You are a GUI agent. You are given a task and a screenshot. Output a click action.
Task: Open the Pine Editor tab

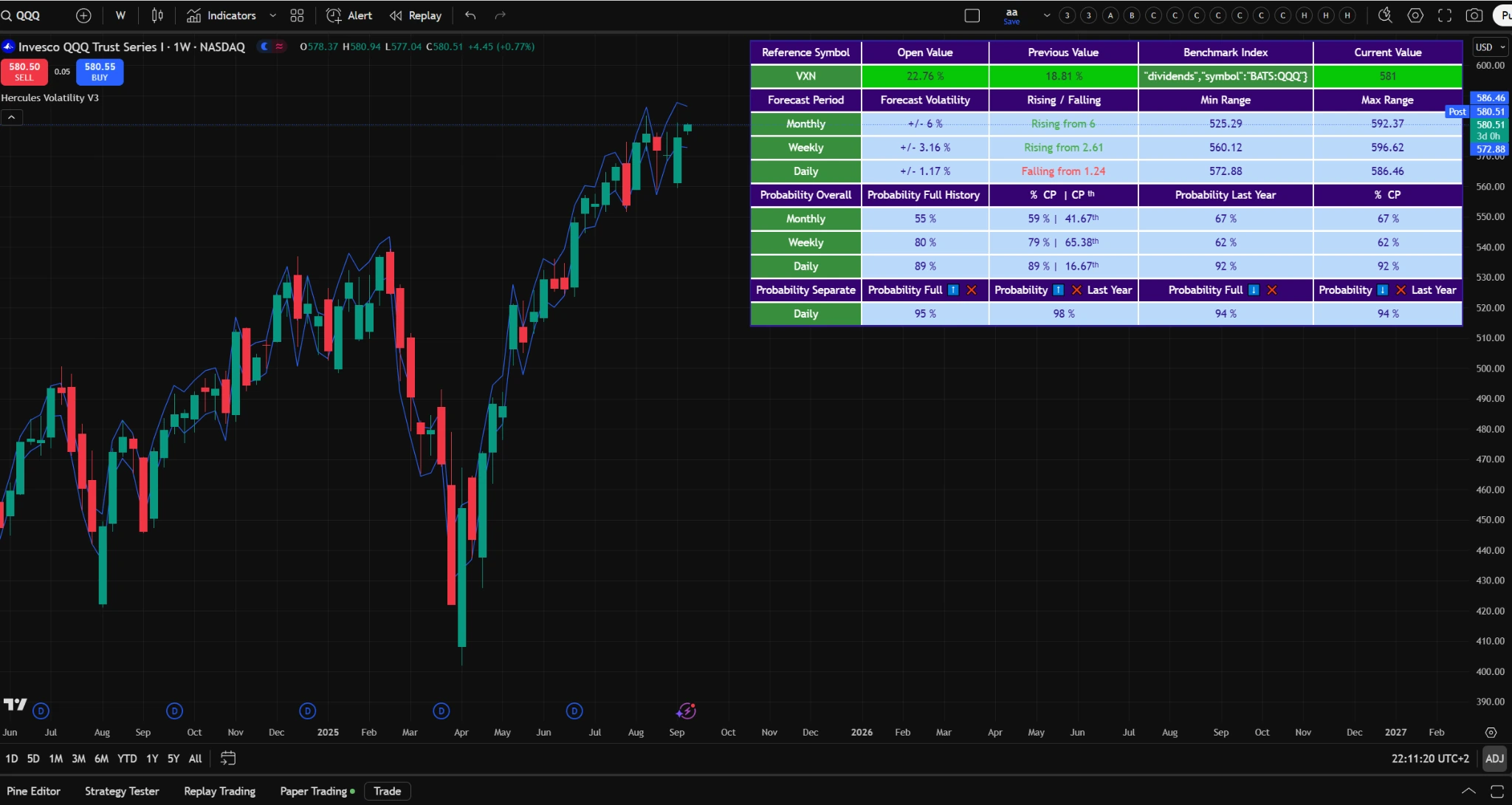33,791
